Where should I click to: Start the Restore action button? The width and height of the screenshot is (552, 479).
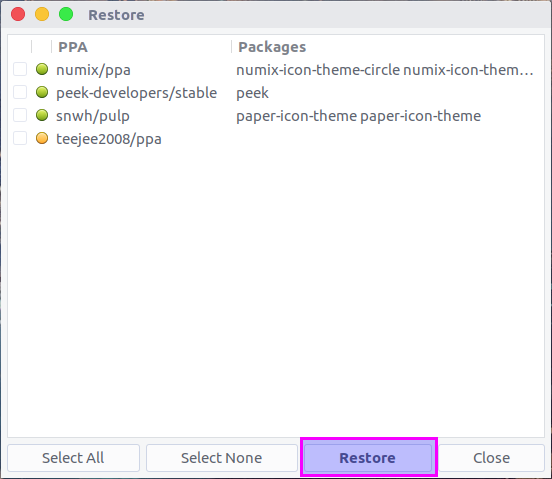(368, 458)
